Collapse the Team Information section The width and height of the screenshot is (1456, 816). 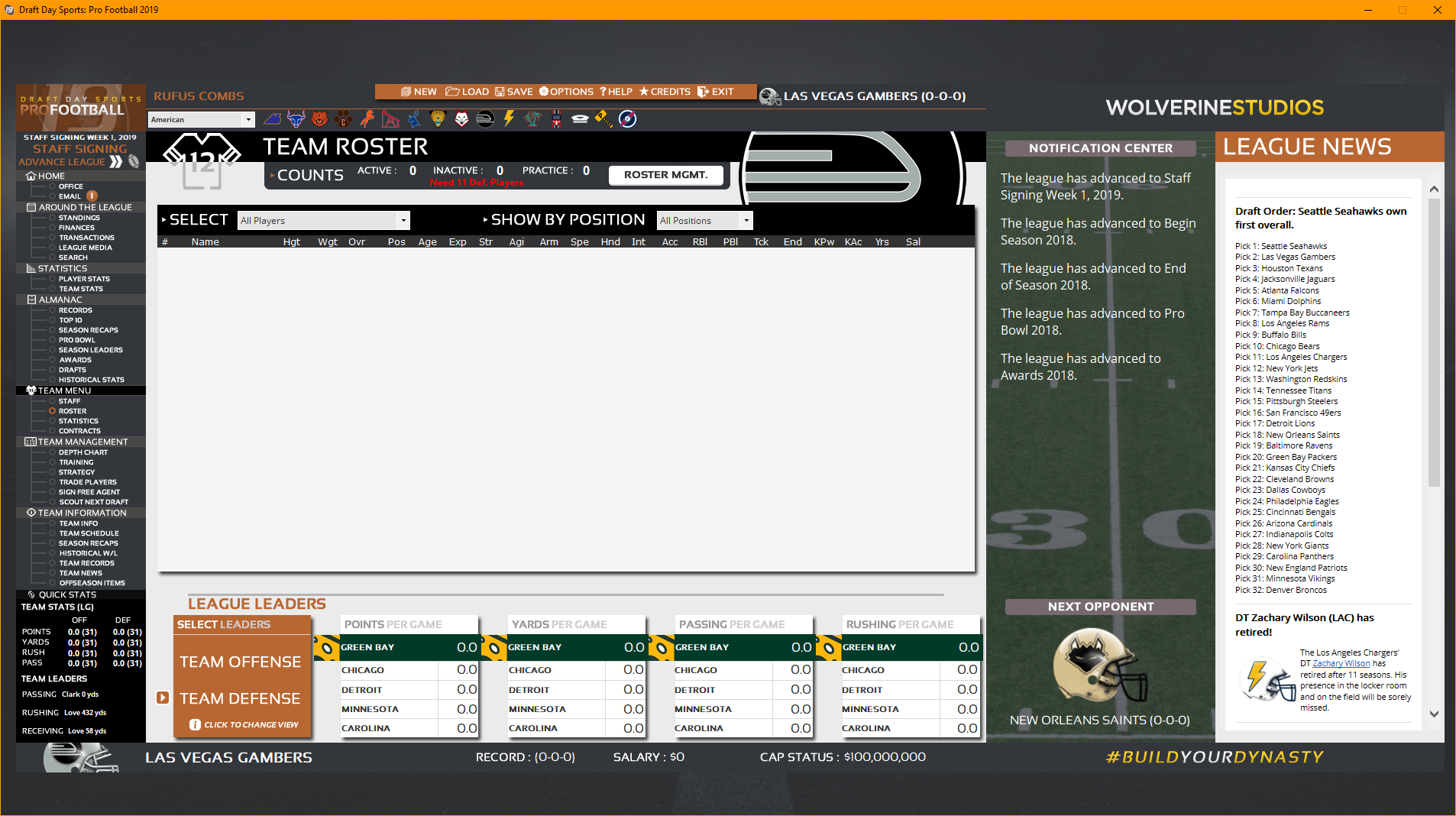(x=81, y=513)
